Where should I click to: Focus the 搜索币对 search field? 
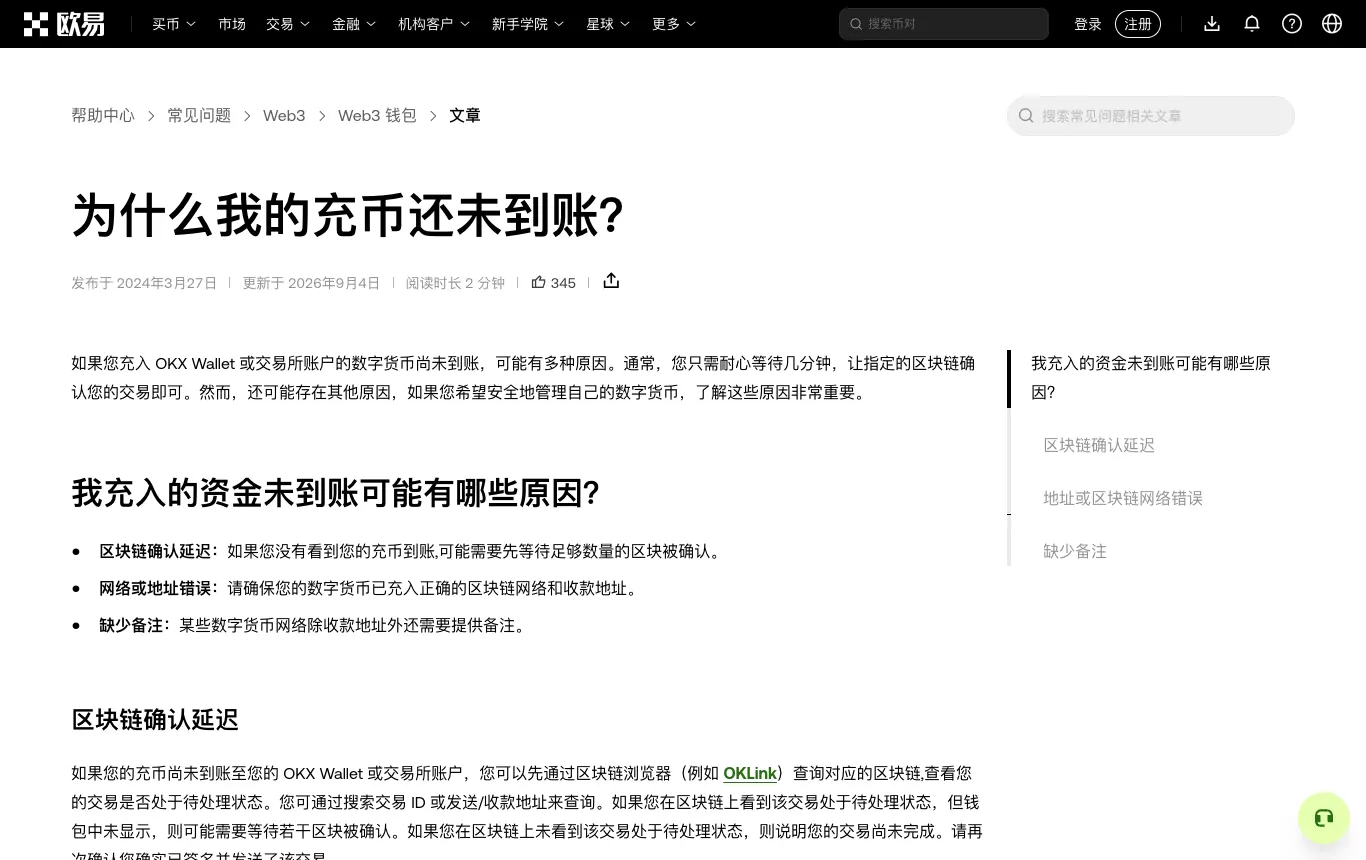click(x=944, y=24)
